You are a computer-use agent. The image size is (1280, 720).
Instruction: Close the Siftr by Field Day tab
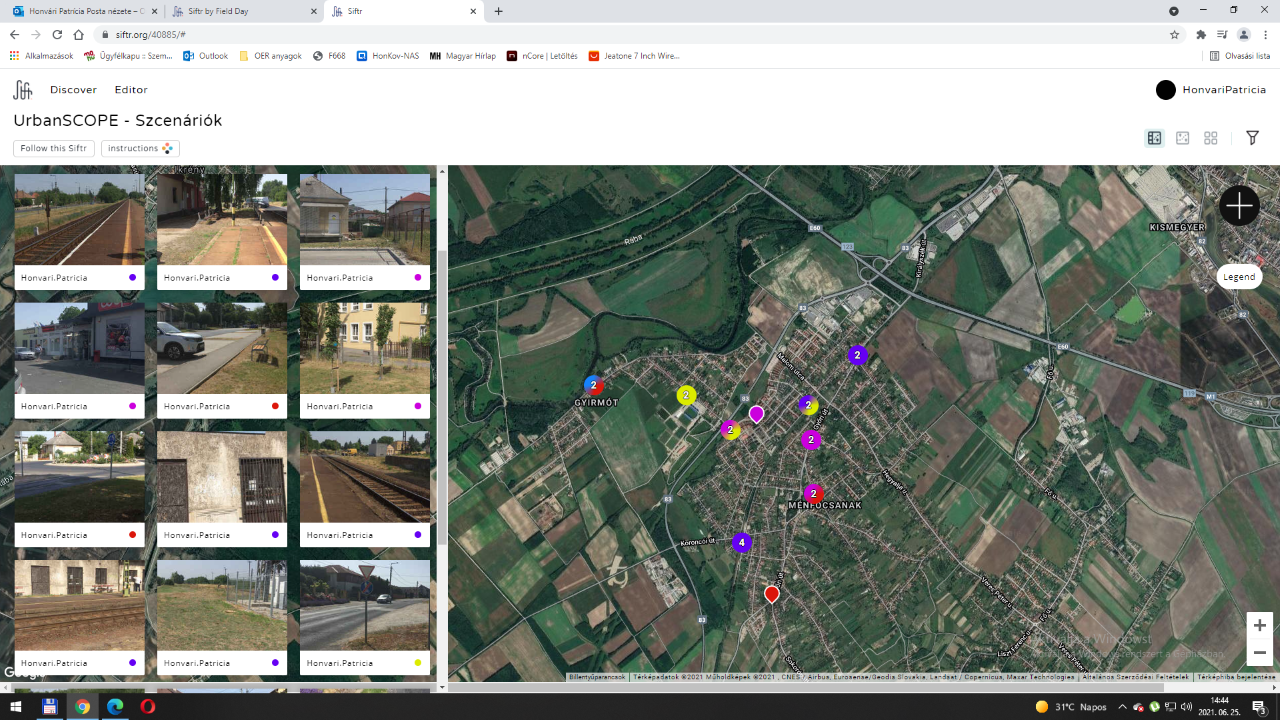point(312,11)
